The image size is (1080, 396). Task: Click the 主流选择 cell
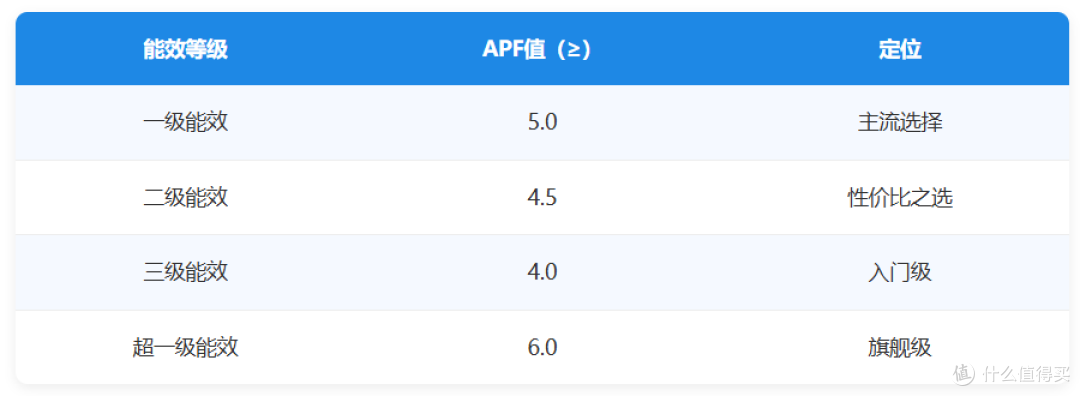coord(900,123)
